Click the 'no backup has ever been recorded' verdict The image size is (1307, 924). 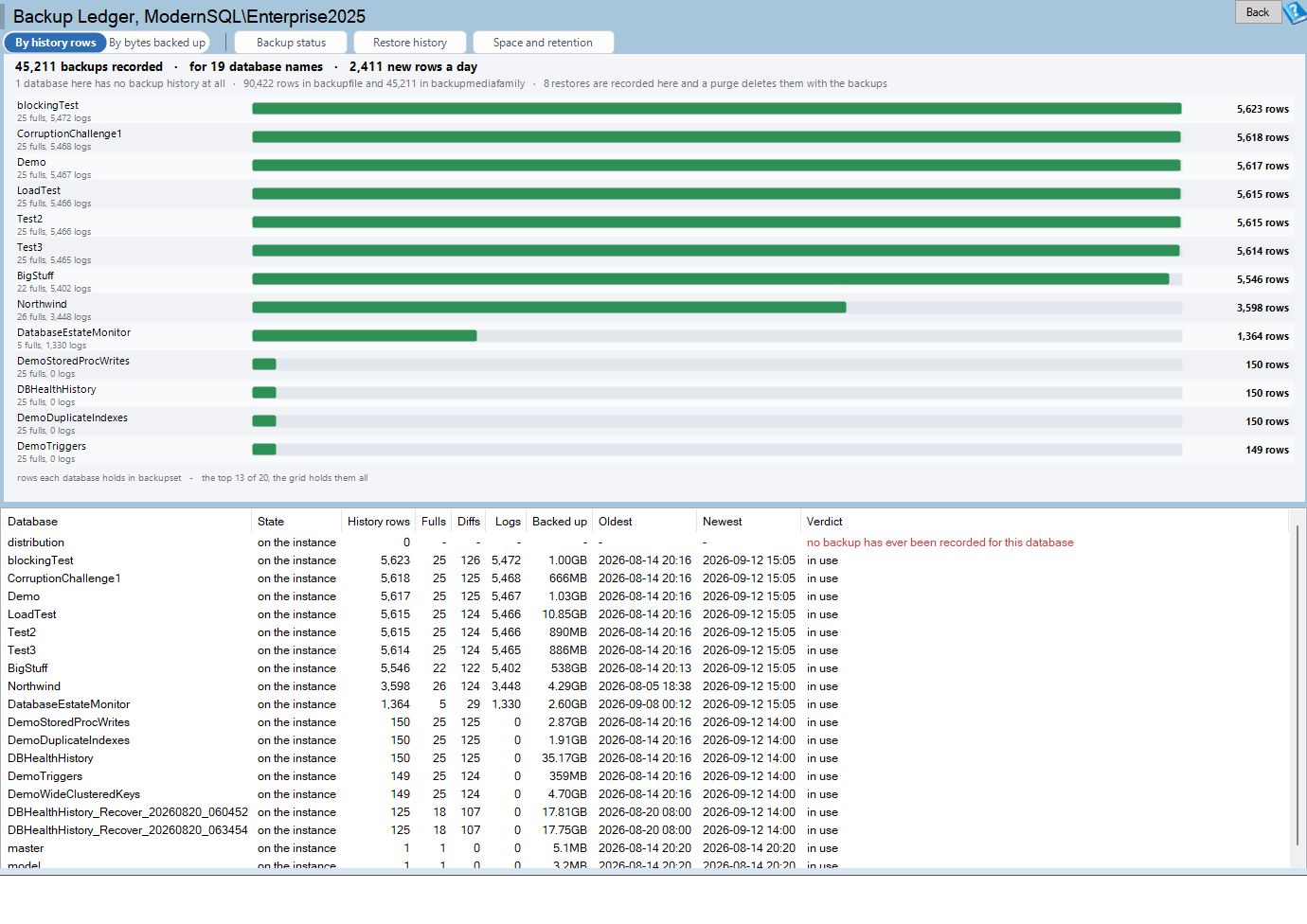pyautogui.click(x=940, y=542)
